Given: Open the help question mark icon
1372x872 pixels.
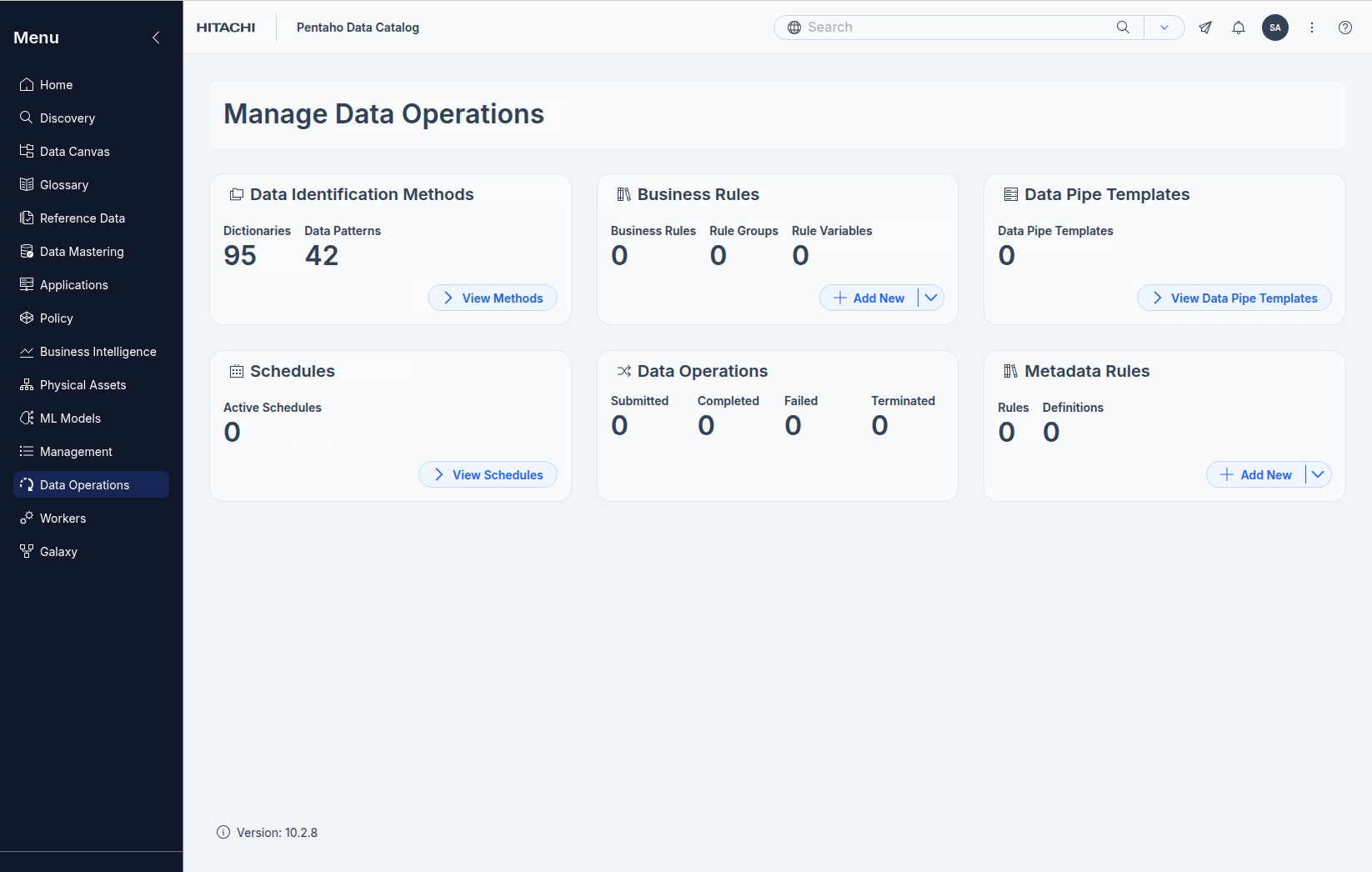Looking at the screenshot, I should (x=1345, y=28).
